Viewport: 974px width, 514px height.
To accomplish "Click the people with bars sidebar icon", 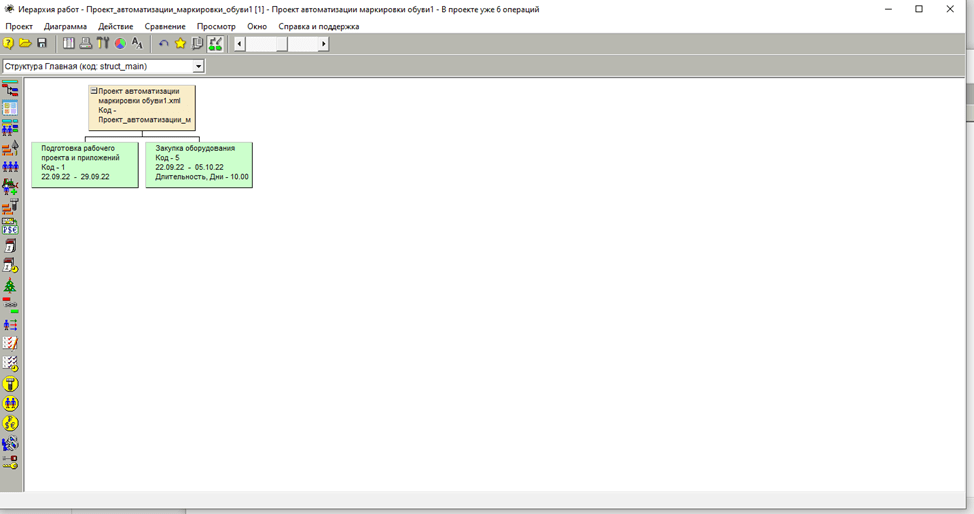I will 10,127.
